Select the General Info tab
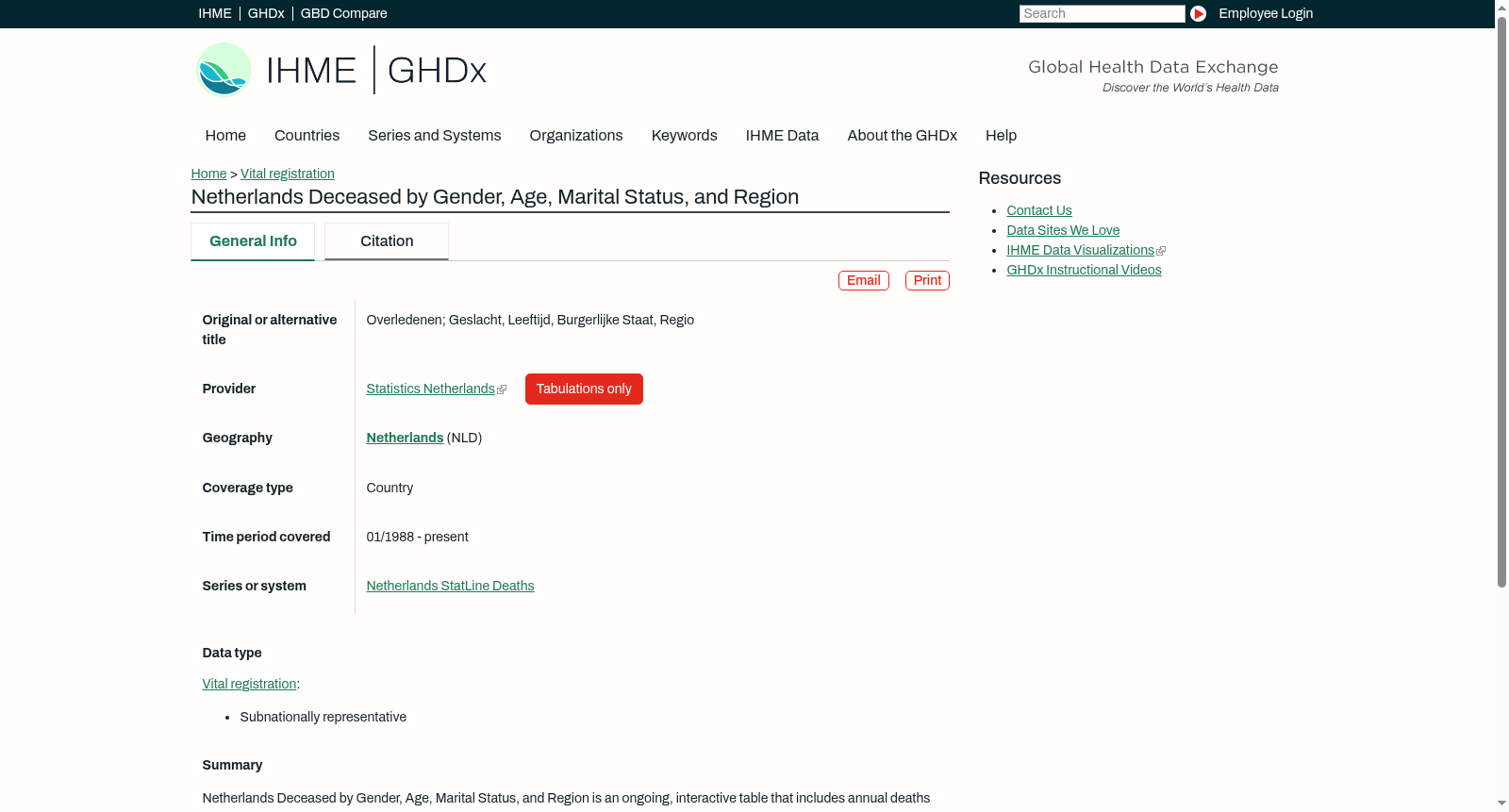The width and height of the screenshot is (1509, 812). (x=253, y=241)
